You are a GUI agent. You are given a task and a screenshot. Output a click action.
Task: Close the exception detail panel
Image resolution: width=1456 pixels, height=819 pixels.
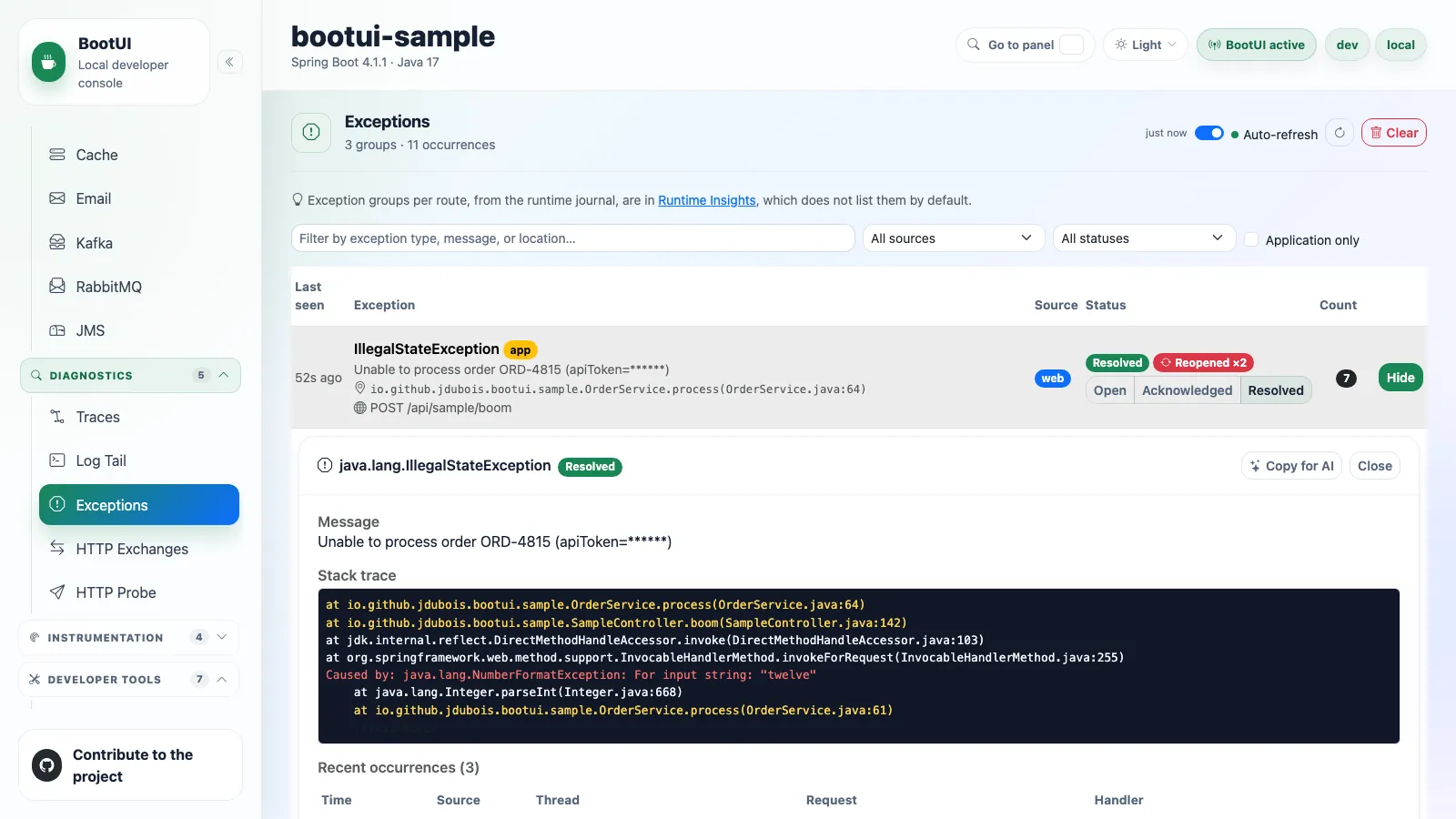(1374, 466)
